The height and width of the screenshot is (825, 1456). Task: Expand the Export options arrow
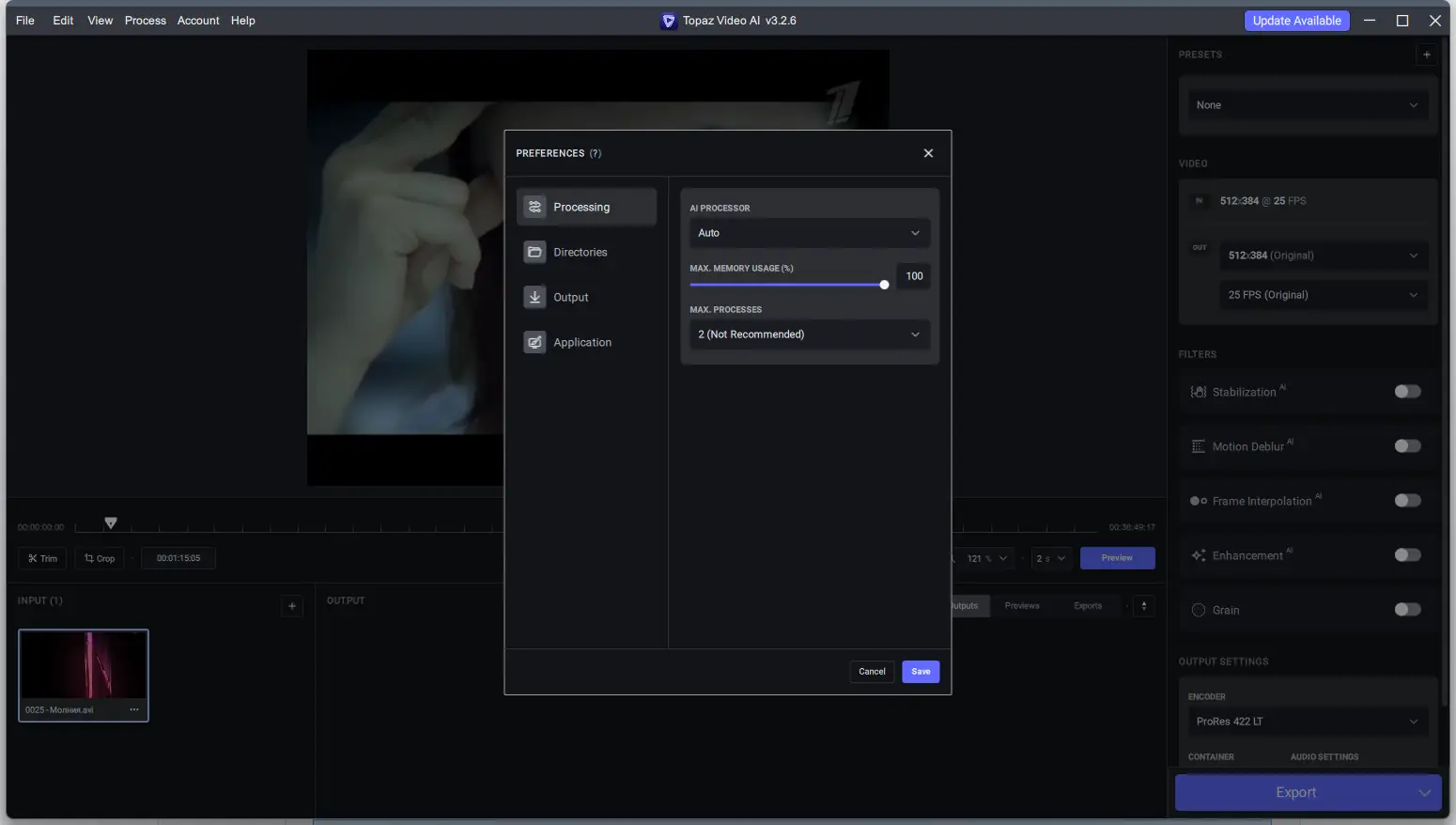(x=1425, y=793)
